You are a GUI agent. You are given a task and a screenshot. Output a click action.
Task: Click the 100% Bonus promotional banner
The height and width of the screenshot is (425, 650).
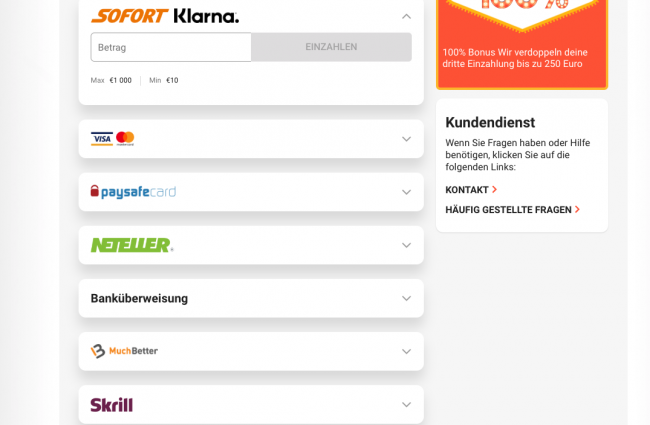pyautogui.click(x=522, y=44)
